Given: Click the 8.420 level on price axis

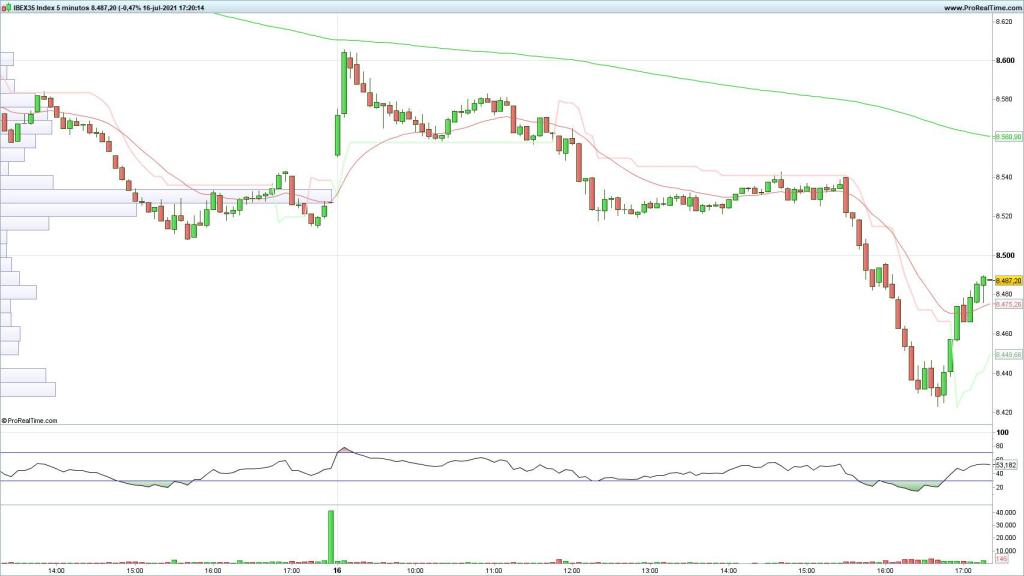Looking at the screenshot, I should click(1005, 412).
